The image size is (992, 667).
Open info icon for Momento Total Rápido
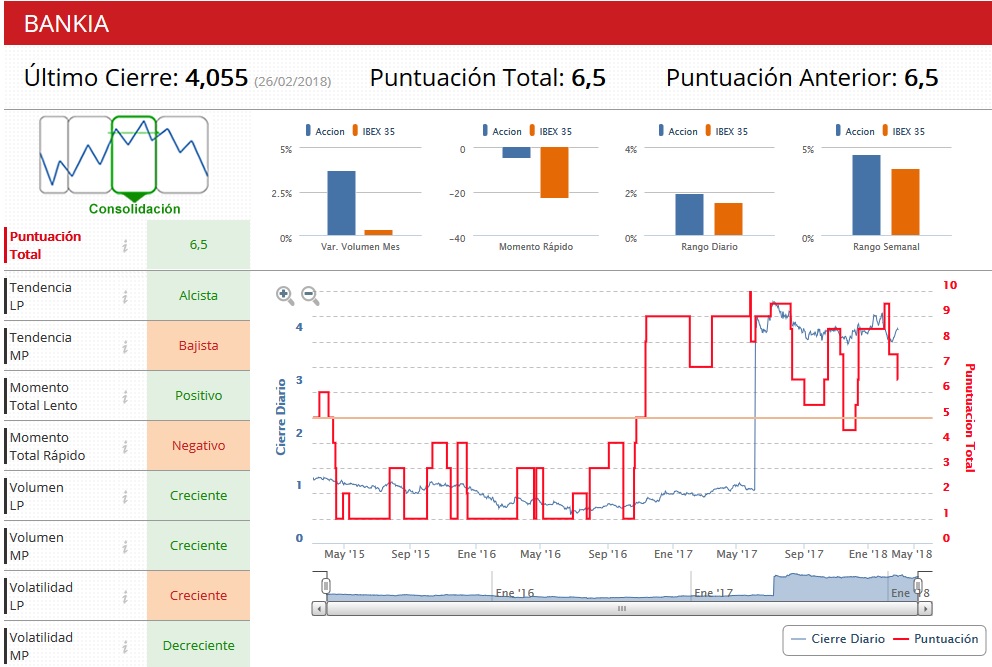pos(125,446)
